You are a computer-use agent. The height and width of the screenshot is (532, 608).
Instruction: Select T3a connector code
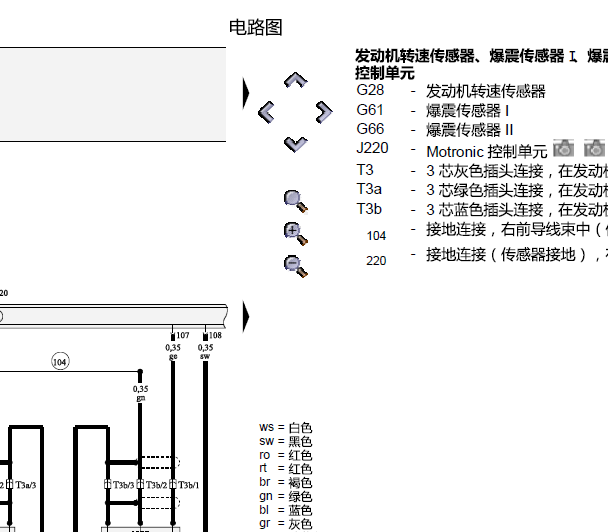369,189
